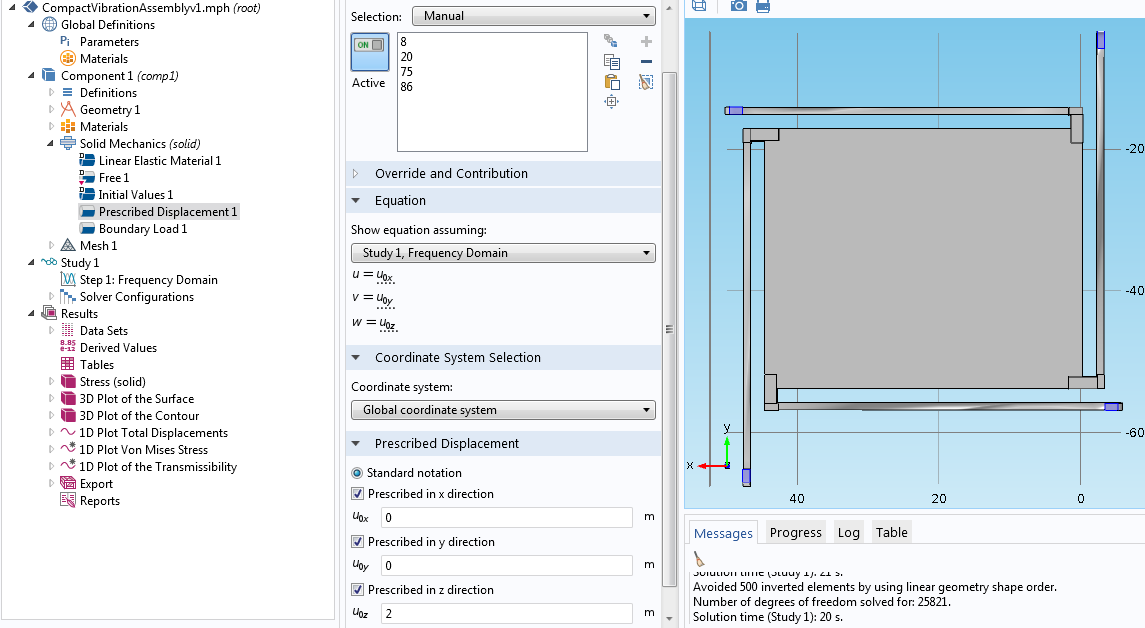Clear messages with the broom icon
The height and width of the screenshot is (628, 1145).
(700, 560)
